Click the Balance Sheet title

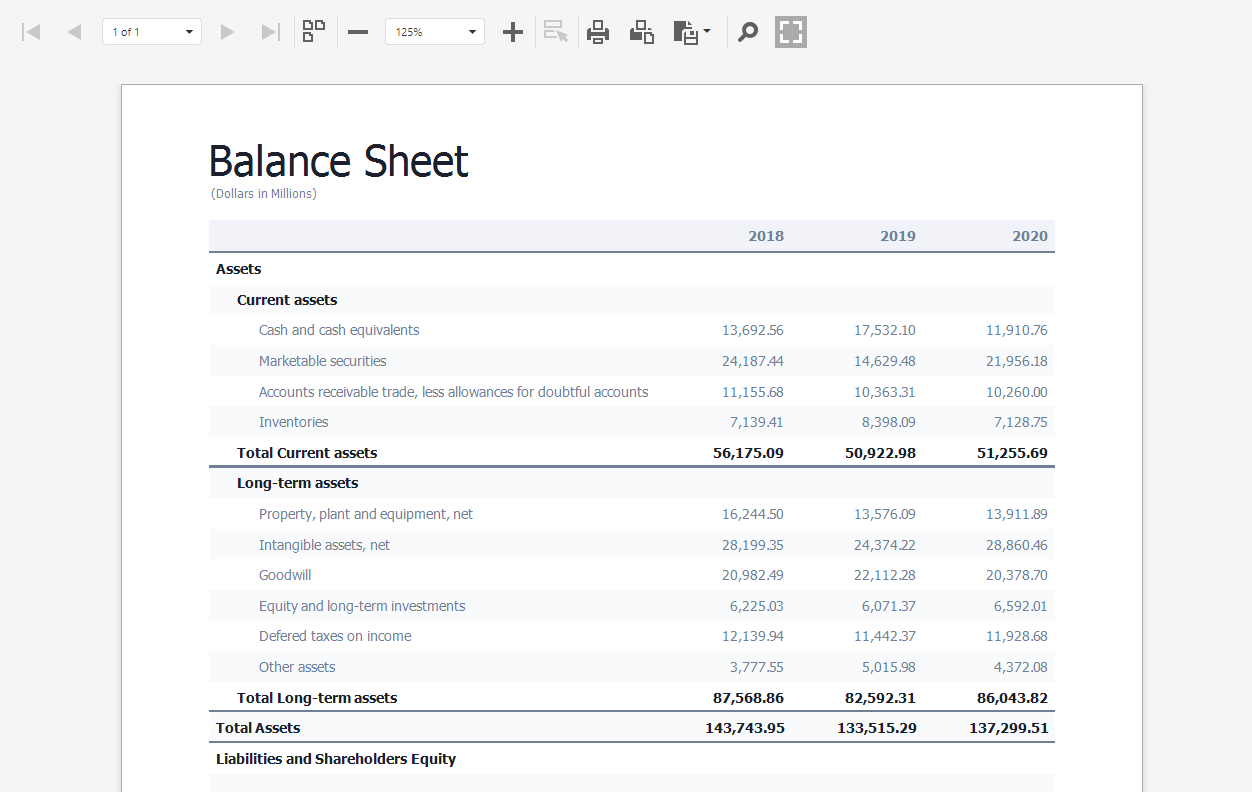338,161
